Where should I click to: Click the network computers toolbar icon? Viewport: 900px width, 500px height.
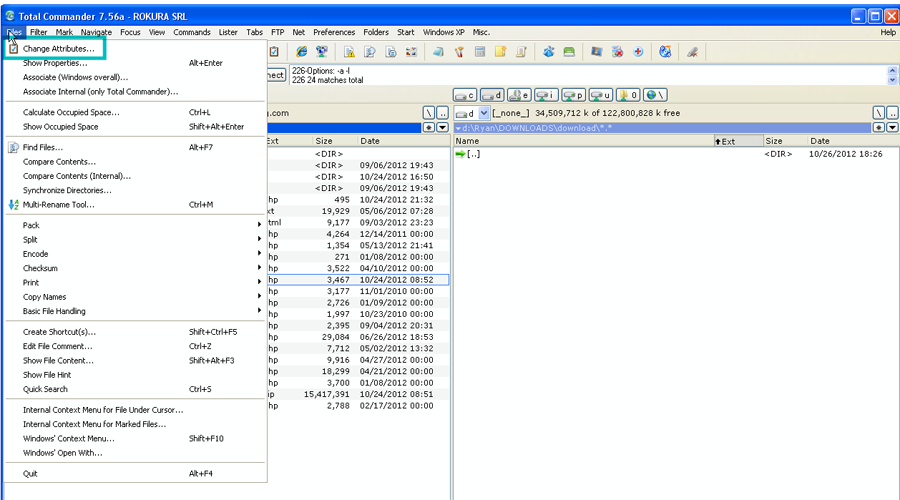[322, 52]
